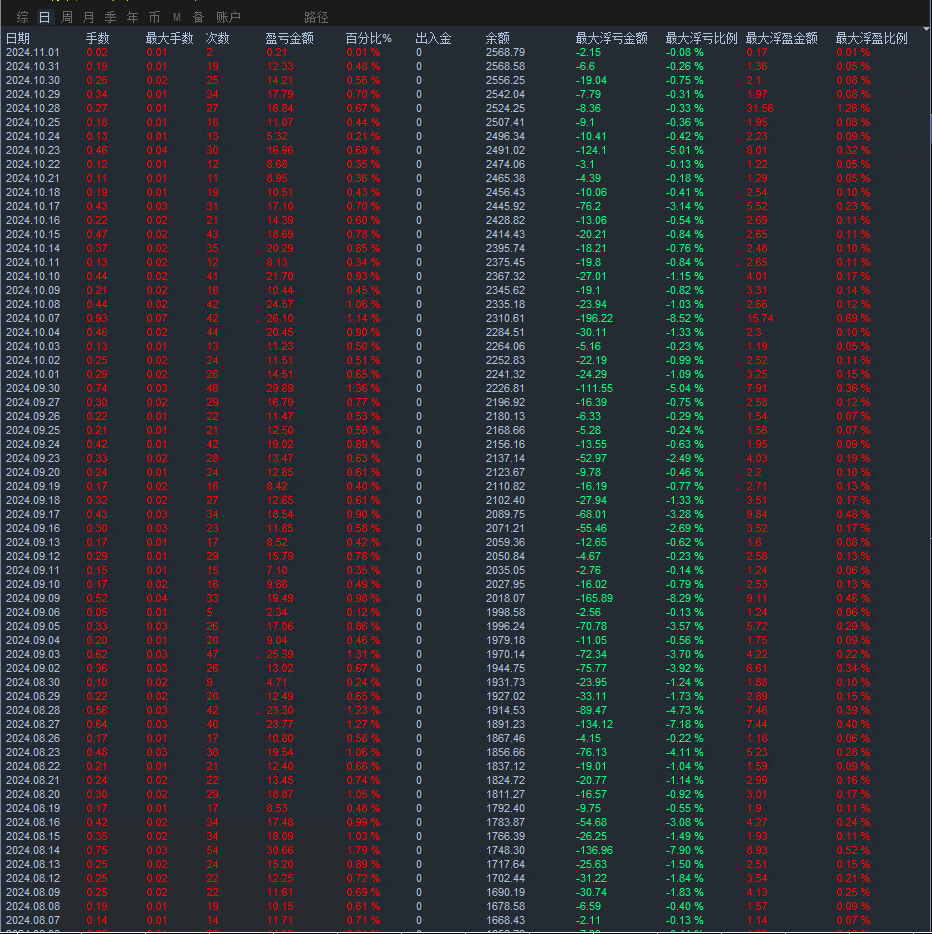Viewport: 932px width, 934px height.
Task: Click profit amount 30.66
Action: click(x=280, y=851)
